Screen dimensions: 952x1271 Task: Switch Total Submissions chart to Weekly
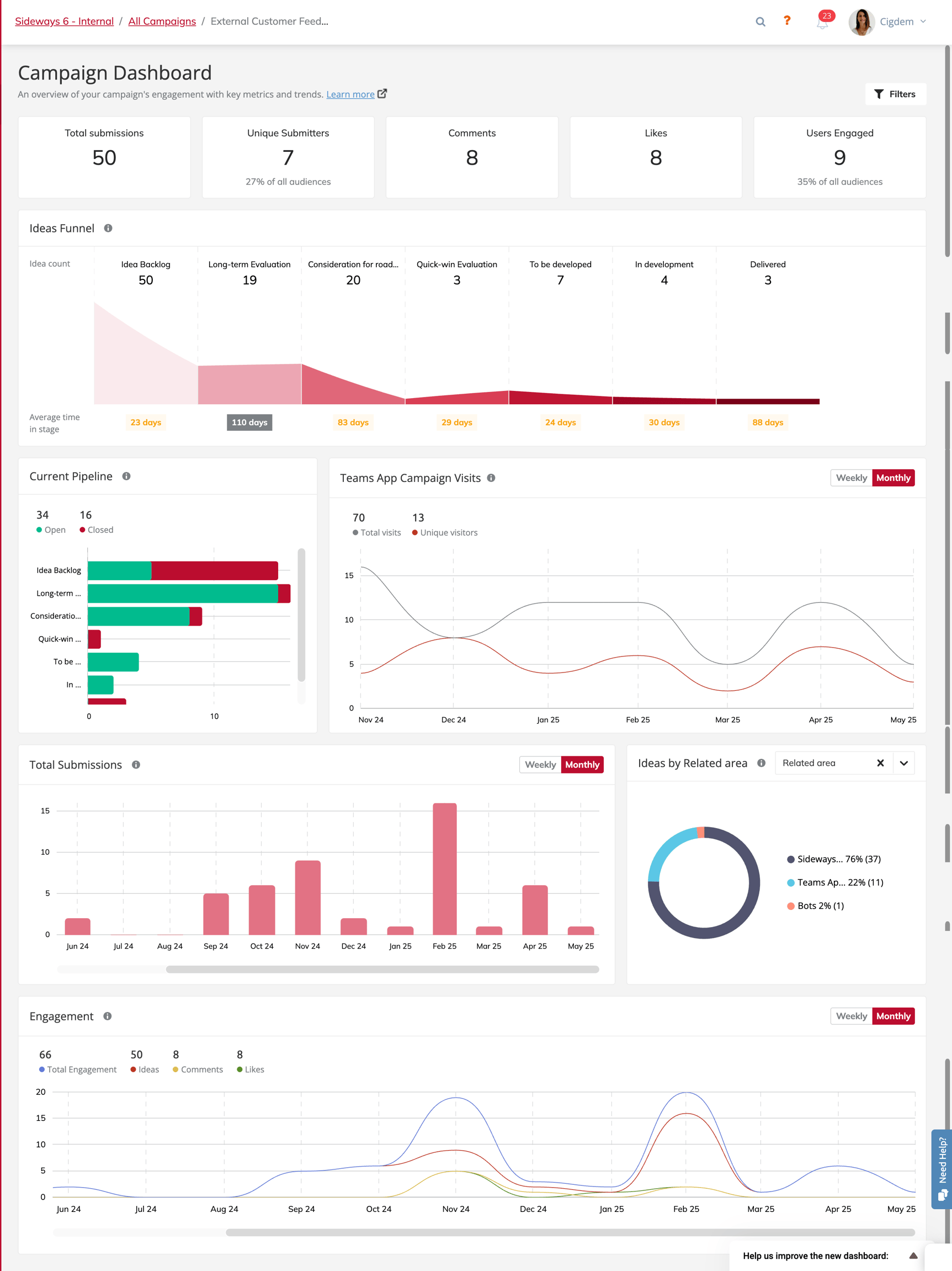[540, 765]
